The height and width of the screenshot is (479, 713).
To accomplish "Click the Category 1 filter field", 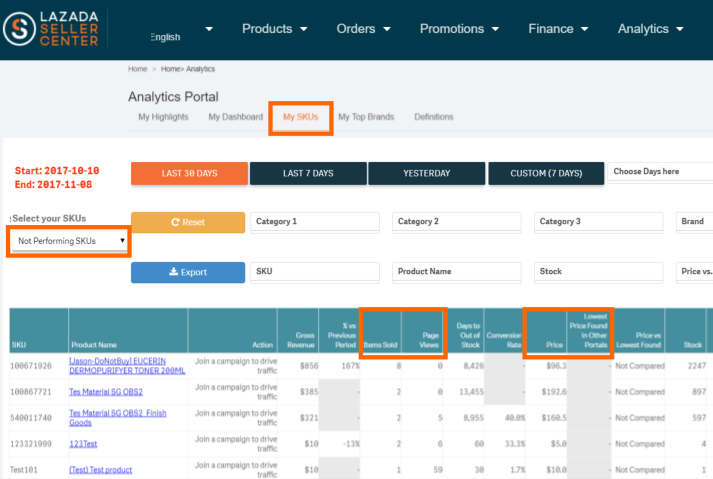I will click(x=315, y=222).
